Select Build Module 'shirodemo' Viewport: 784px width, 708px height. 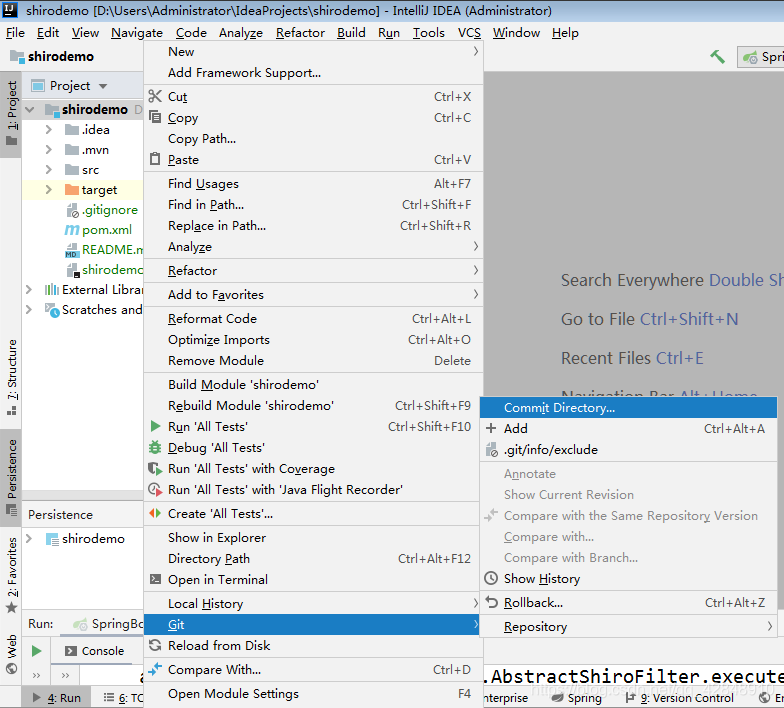point(313,384)
